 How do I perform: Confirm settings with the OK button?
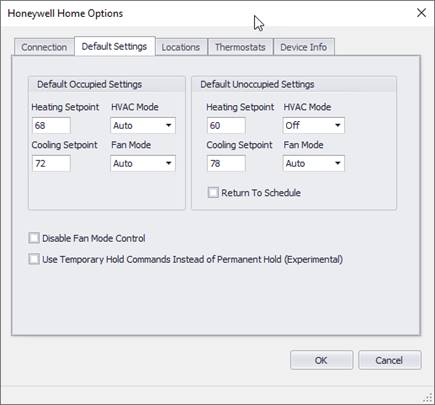321,360
